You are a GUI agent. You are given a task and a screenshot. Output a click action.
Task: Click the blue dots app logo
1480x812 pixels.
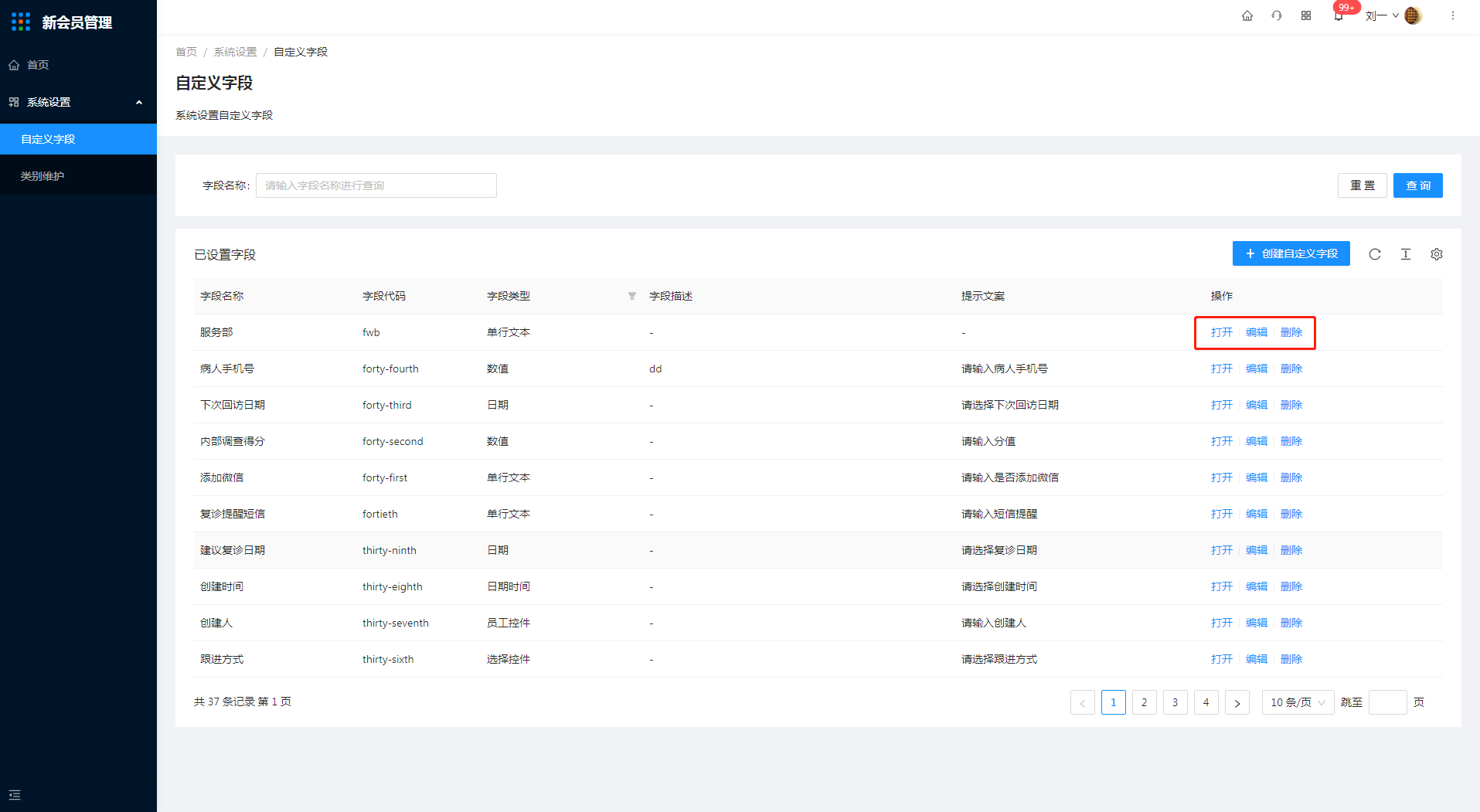tap(21, 22)
